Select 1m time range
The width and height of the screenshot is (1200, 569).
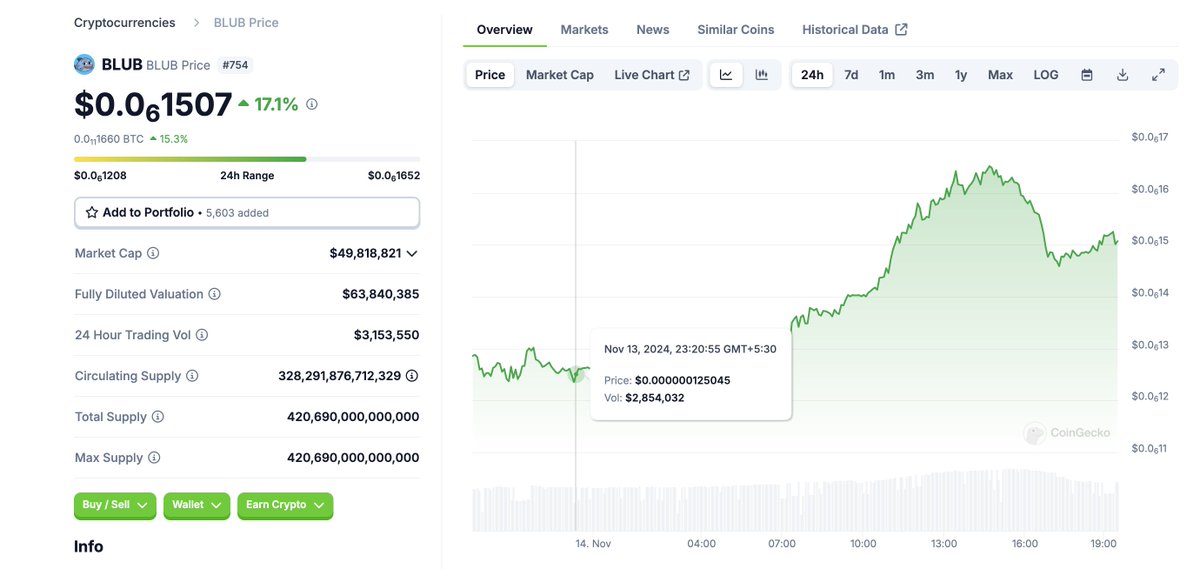coord(887,75)
